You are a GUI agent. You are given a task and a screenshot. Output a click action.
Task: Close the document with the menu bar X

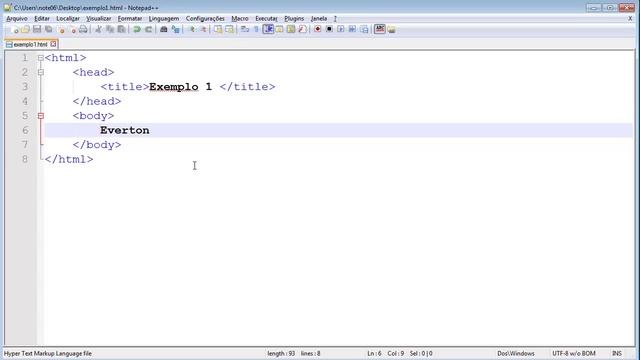pyautogui.click(x=630, y=19)
